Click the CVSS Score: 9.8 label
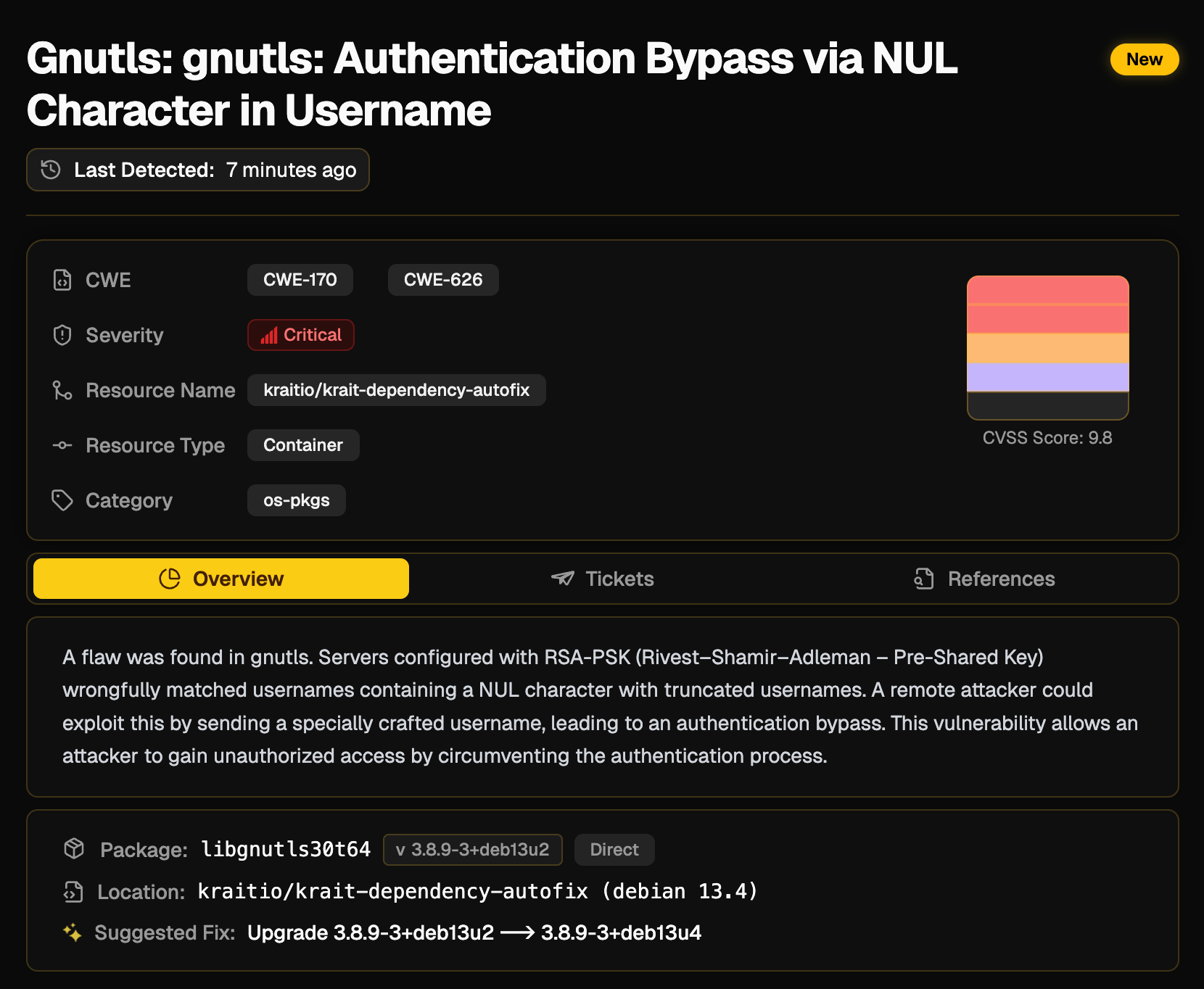 point(1047,438)
